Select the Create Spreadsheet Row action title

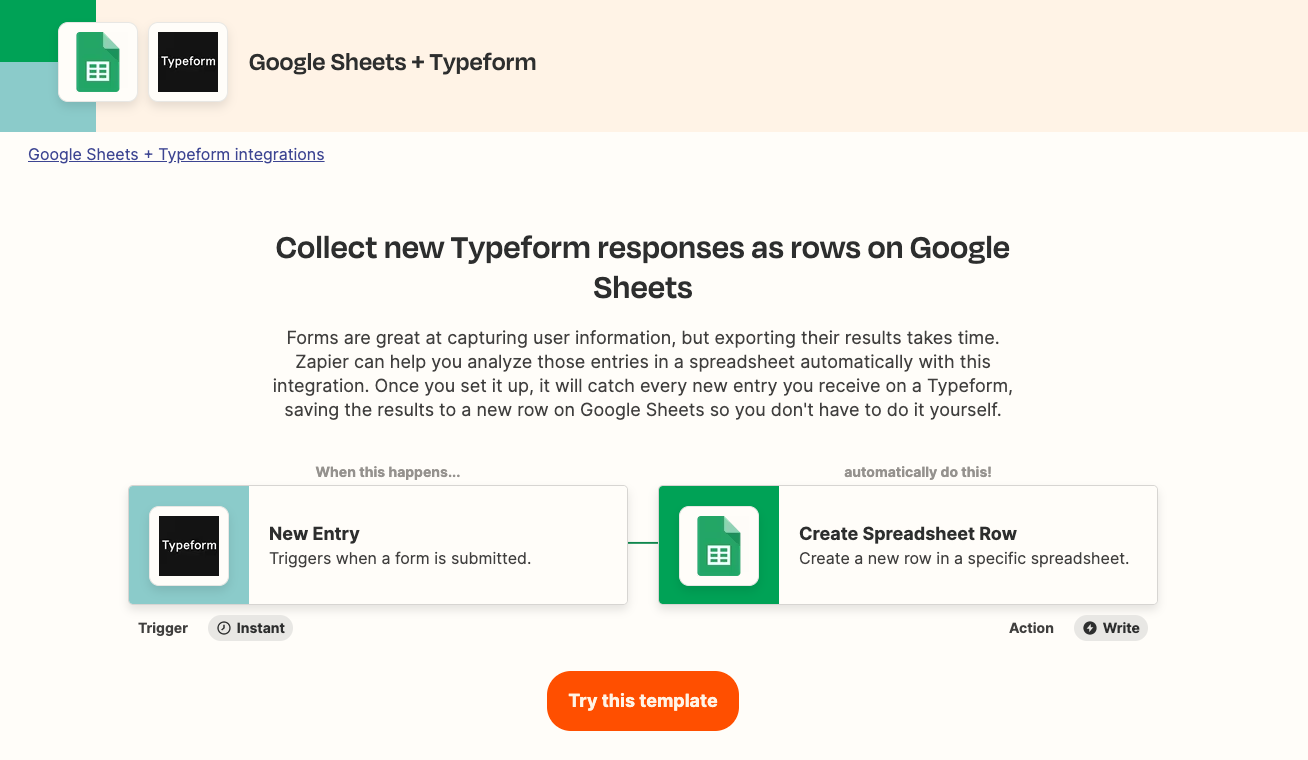pos(908,533)
